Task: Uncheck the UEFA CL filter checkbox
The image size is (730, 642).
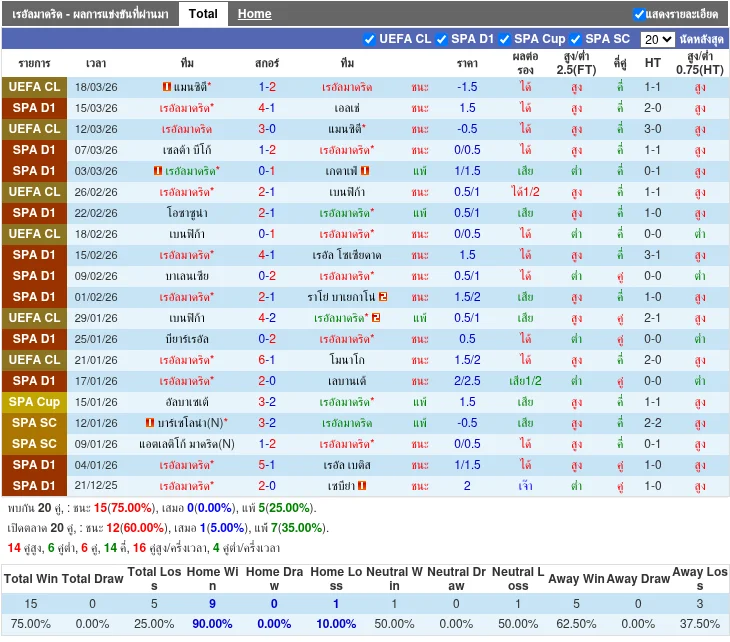Action: tap(369, 39)
